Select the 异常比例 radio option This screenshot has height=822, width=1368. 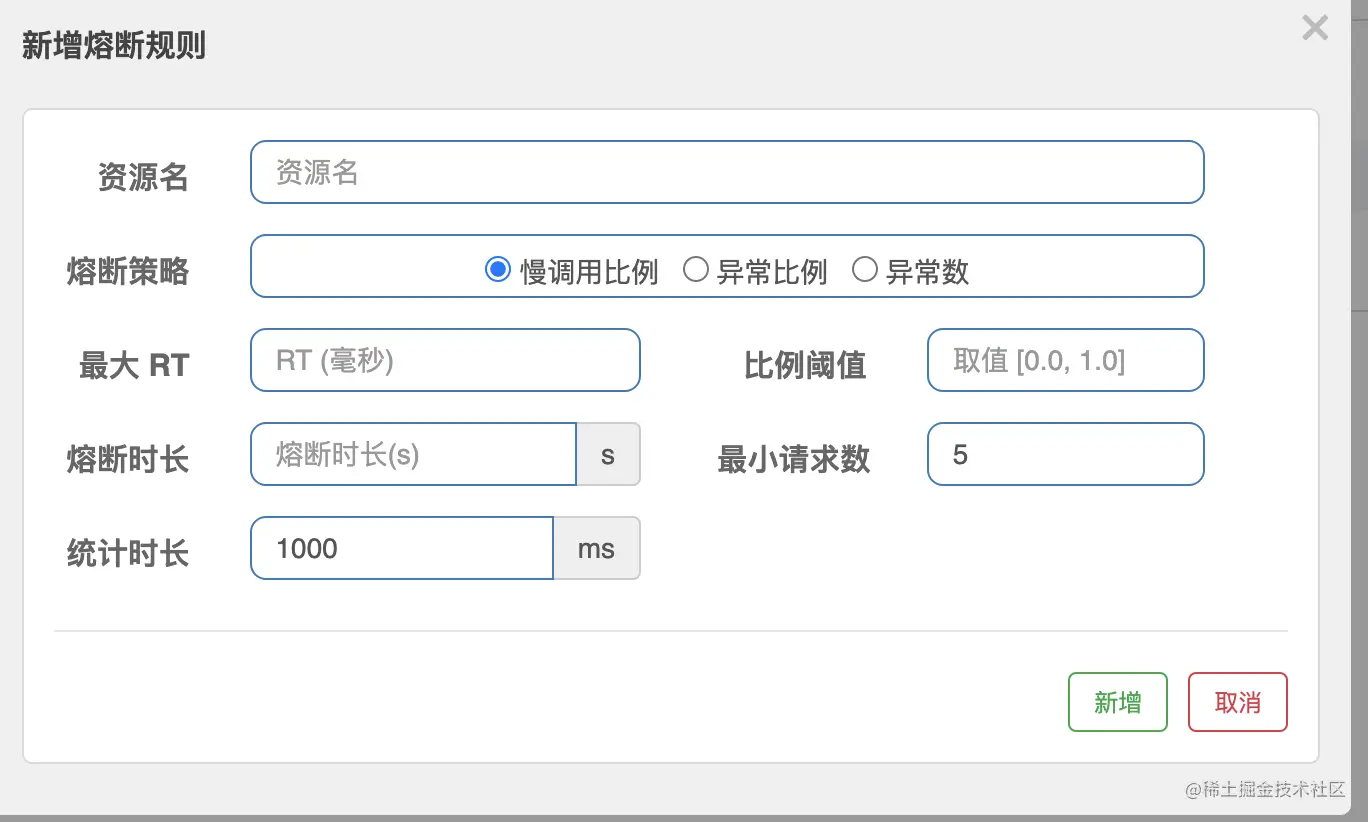696,270
